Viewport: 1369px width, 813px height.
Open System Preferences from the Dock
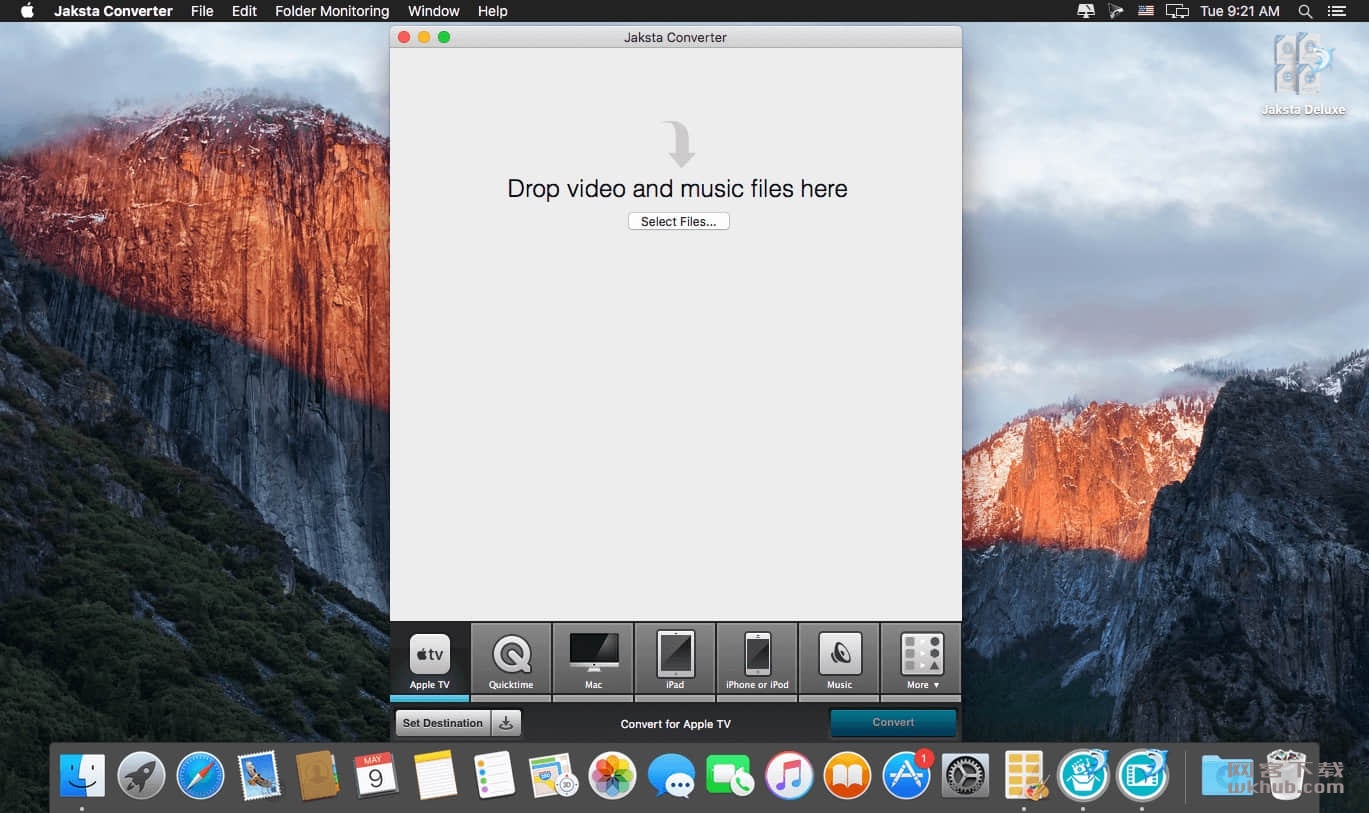coord(965,775)
